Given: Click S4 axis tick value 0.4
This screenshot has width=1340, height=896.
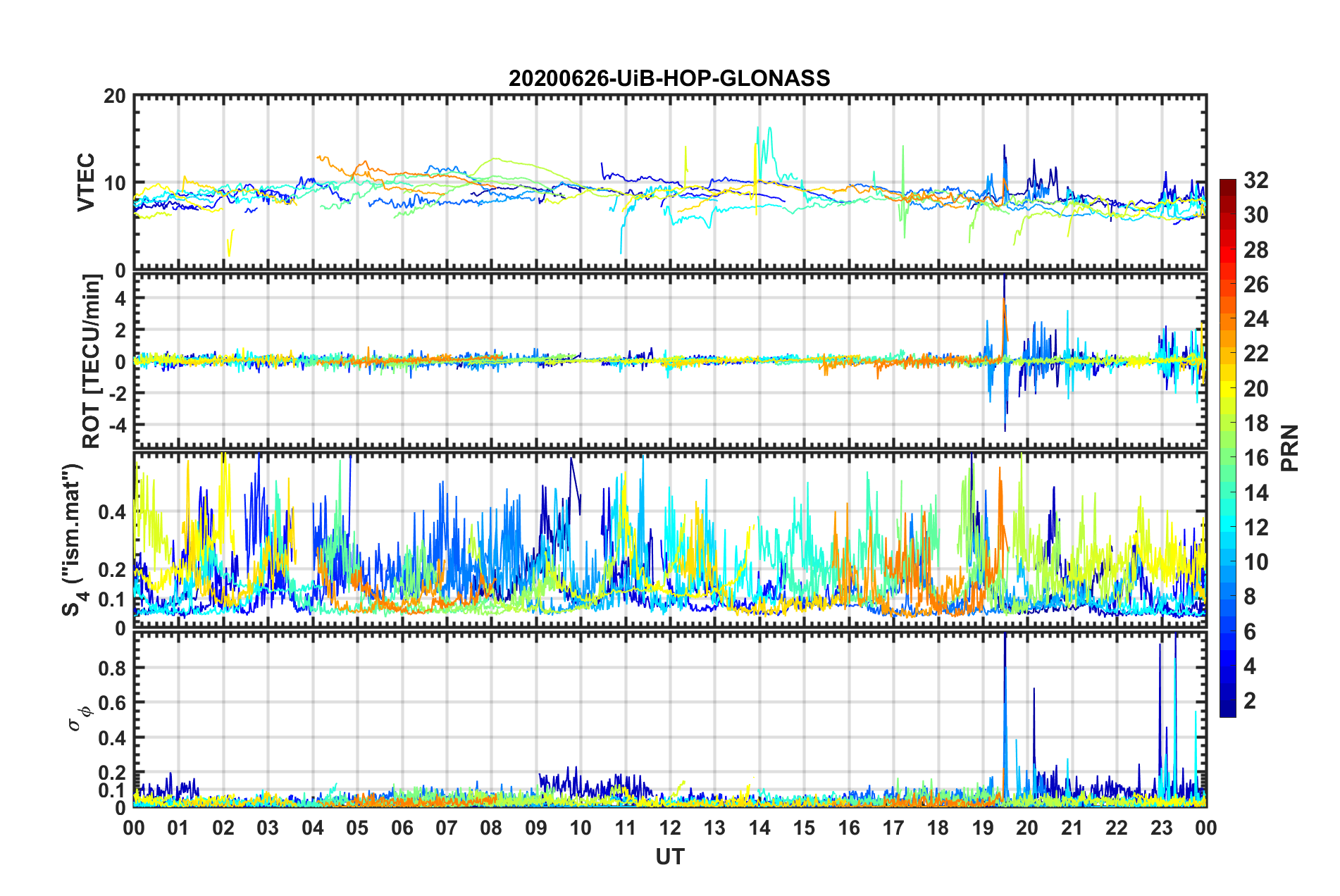Looking at the screenshot, I should tap(113, 512).
